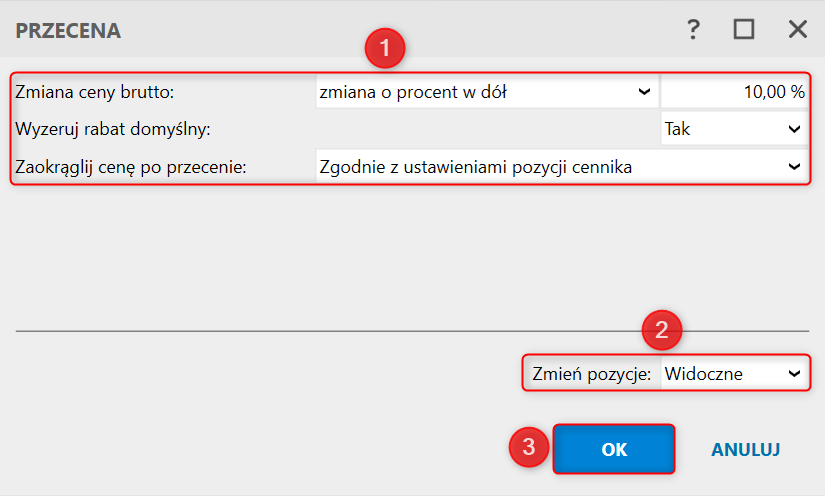Screen dimensions: 825x496
Task: Click the red annotation marker 3
Action: [x=529, y=447]
